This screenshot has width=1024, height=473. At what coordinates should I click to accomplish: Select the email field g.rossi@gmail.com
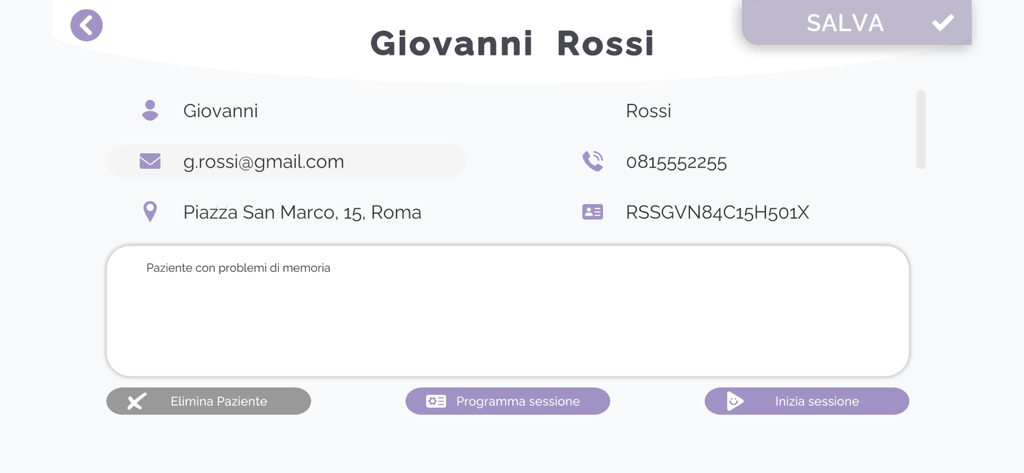pyautogui.click(x=264, y=161)
